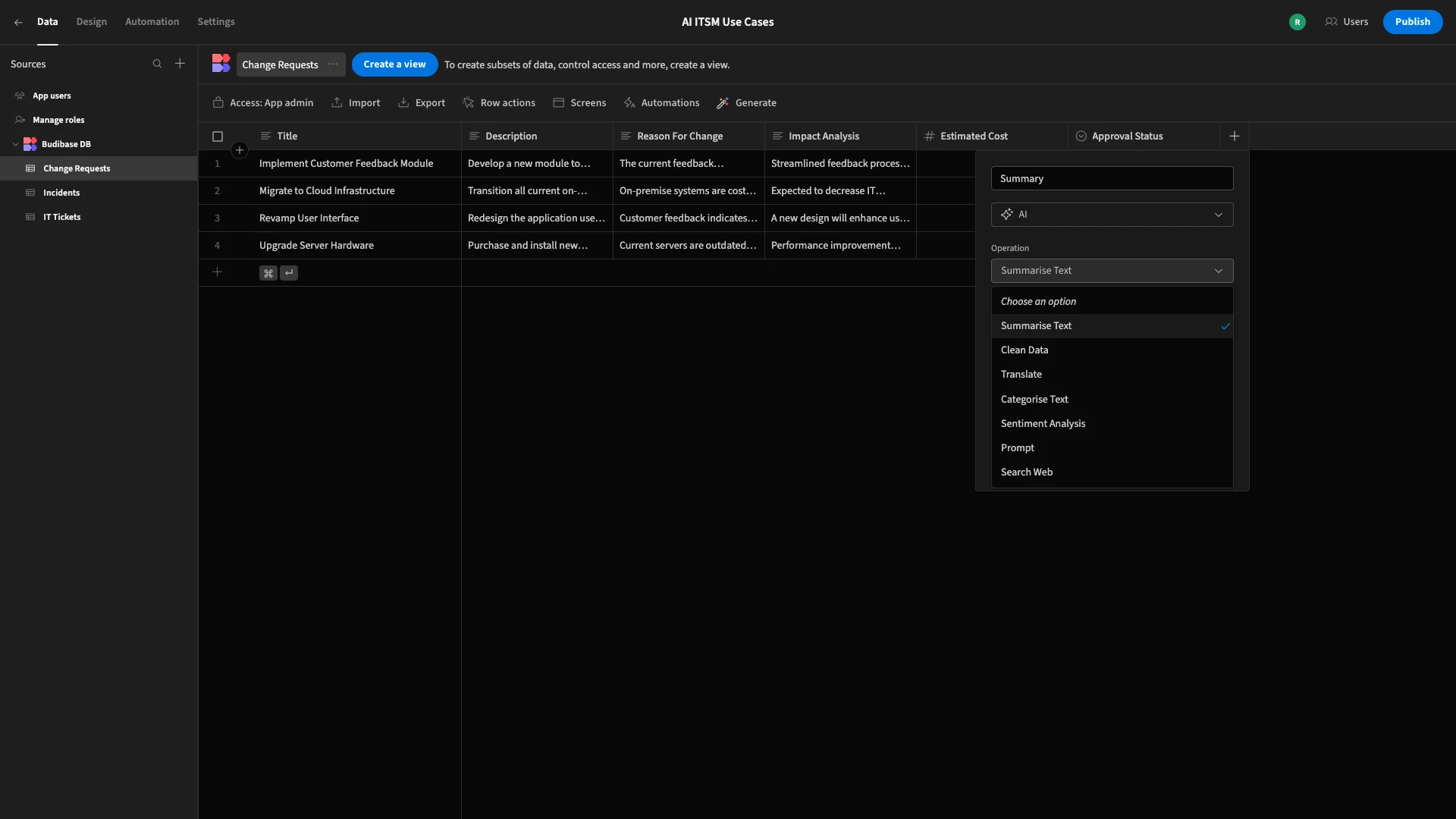Open IT Tickets table
The image size is (1456, 819).
[99, 217]
